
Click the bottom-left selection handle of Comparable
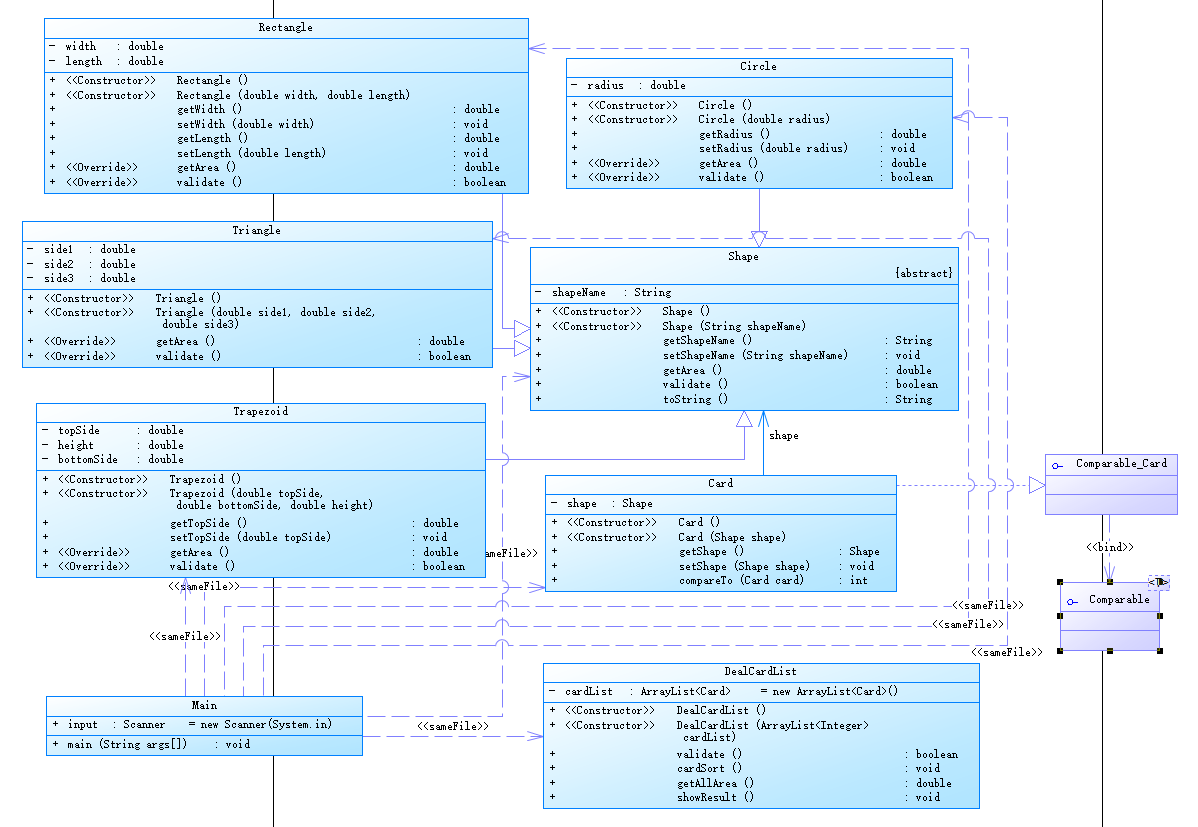click(x=1060, y=651)
